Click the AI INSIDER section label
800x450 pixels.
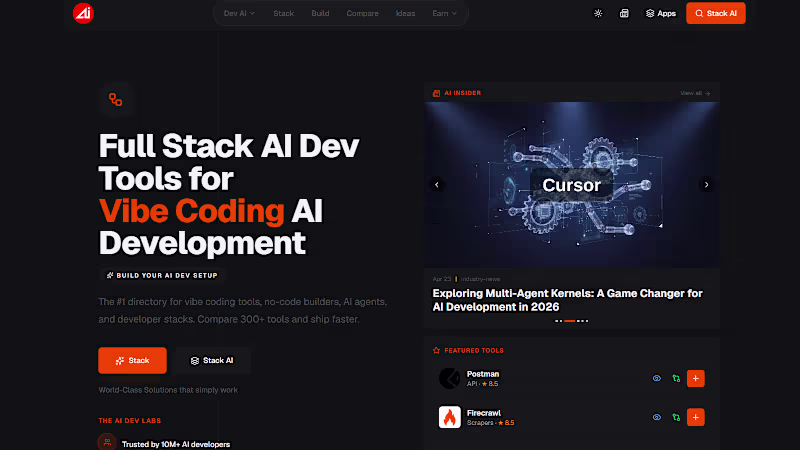462,93
